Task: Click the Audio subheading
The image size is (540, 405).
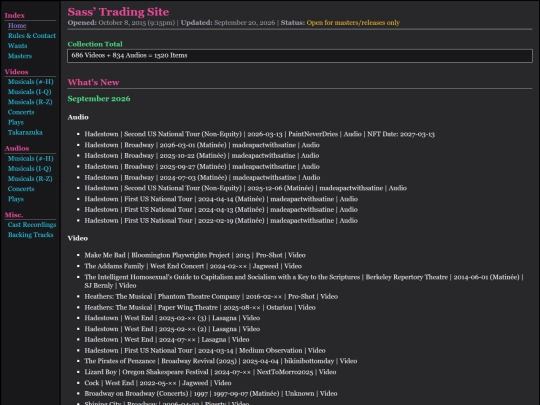Action: pyautogui.click(x=78, y=117)
